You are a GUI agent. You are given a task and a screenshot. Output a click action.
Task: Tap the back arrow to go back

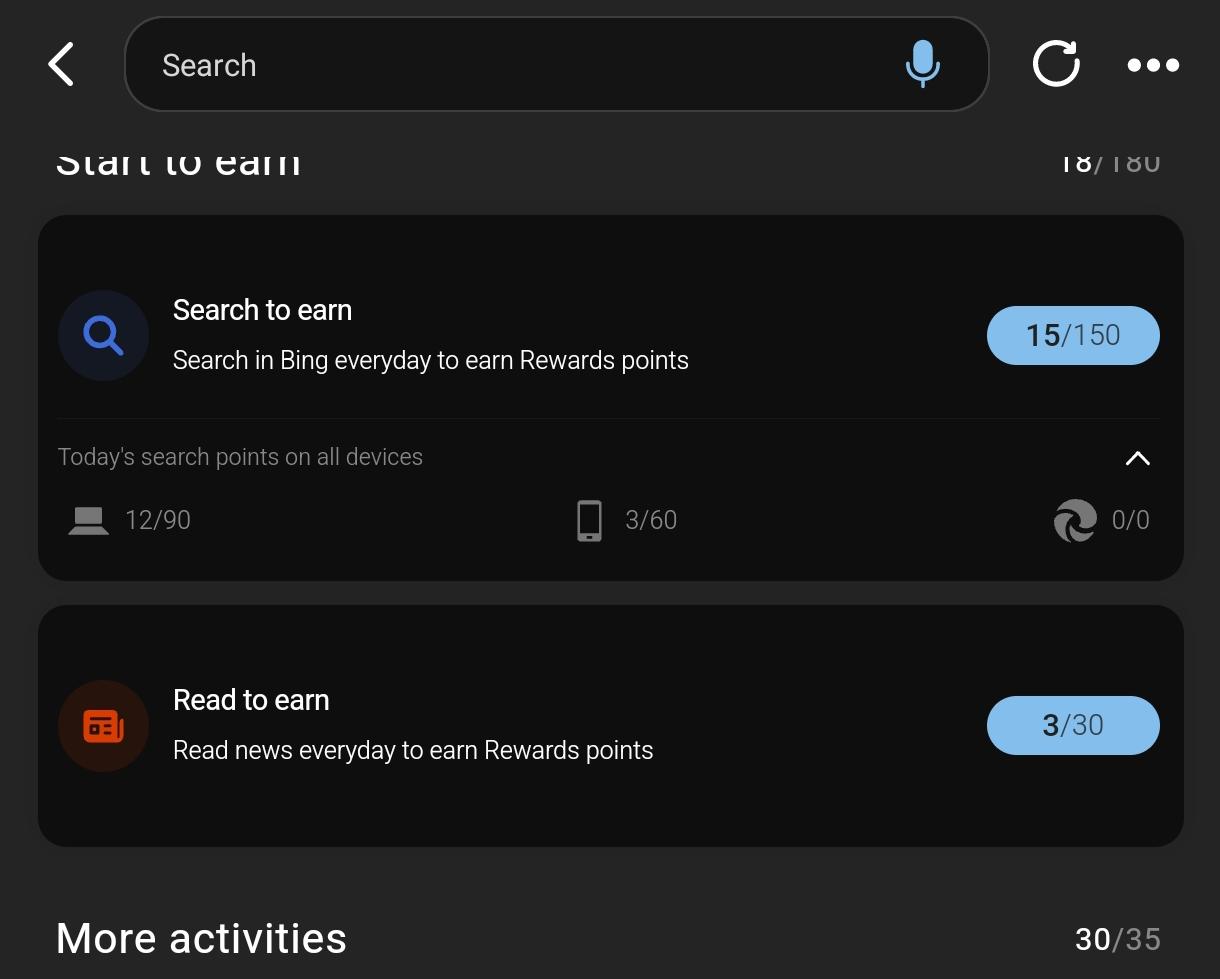(61, 64)
